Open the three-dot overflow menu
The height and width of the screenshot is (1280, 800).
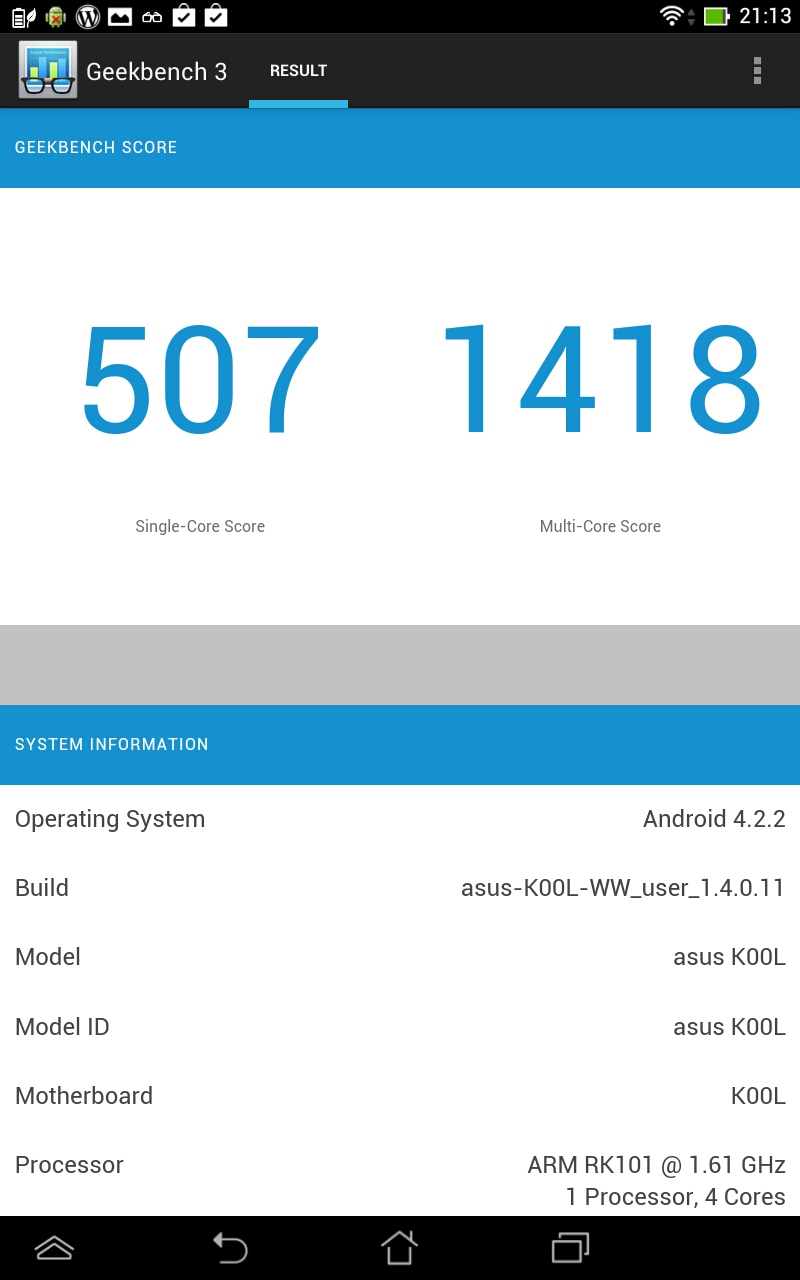pyautogui.click(x=757, y=70)
